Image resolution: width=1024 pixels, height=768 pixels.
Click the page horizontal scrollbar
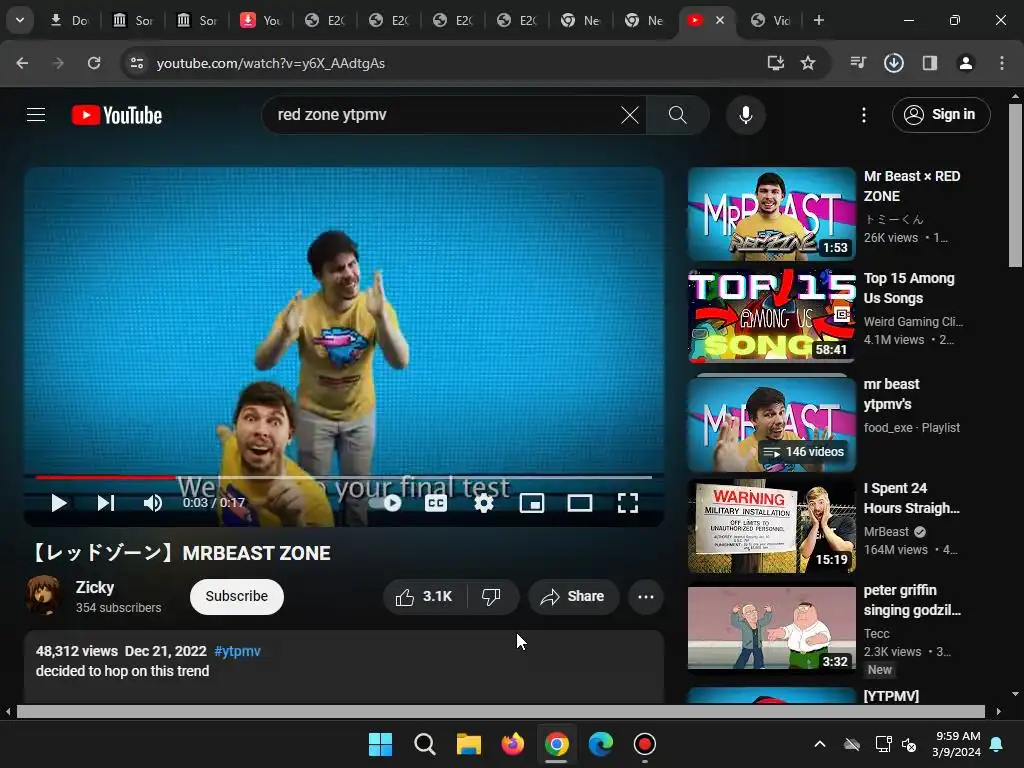[x=500, y=712]
